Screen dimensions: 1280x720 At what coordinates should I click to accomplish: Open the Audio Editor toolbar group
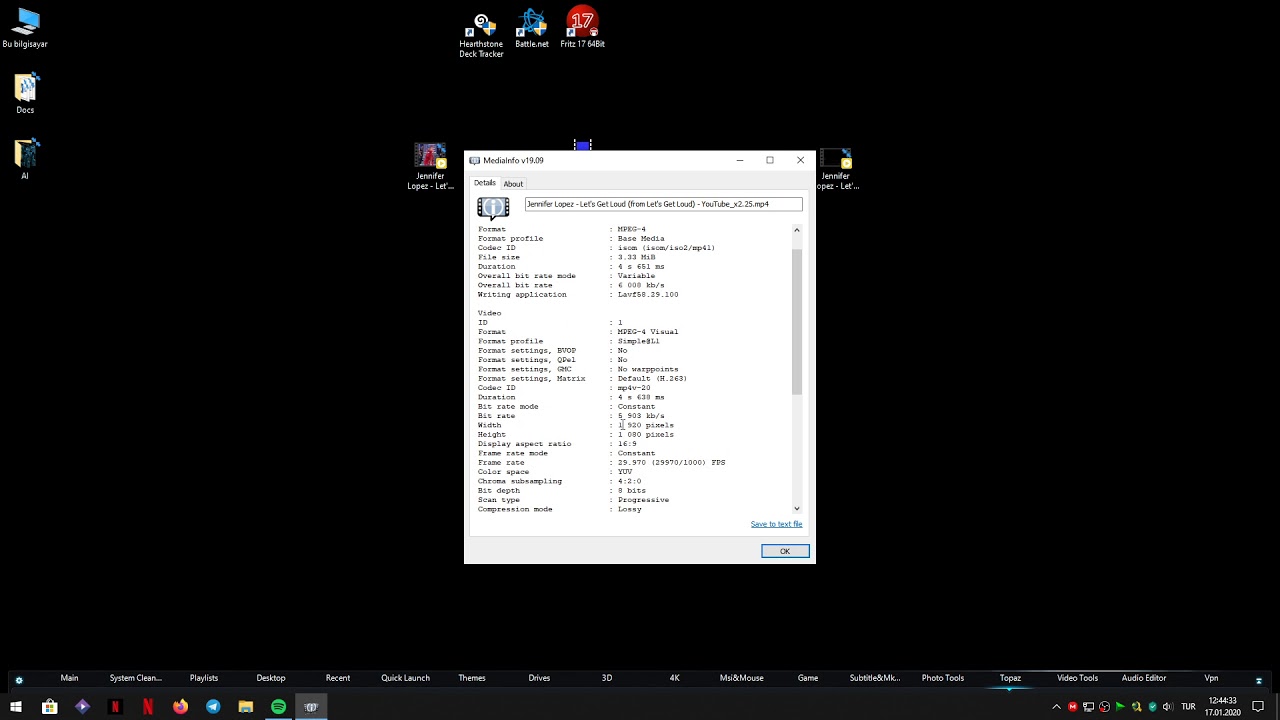click(x=1144, y=678)
